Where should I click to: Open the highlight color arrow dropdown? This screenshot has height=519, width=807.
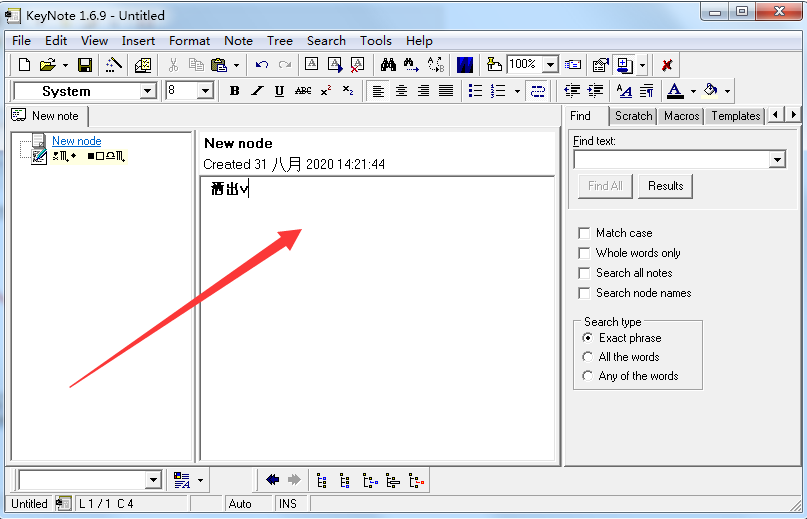tap(727, 92)
